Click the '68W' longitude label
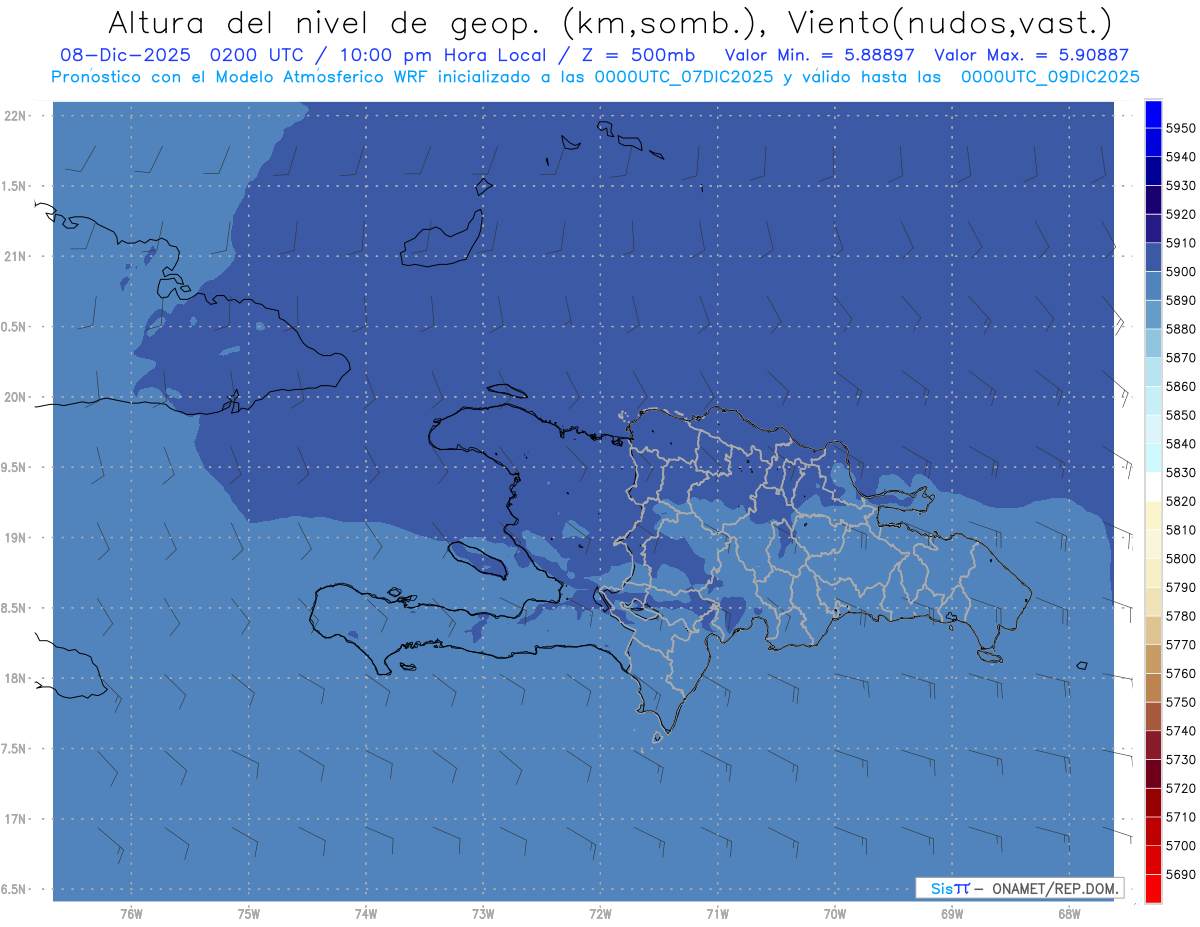Viewport: 1200px width, 927px height. pyautogui.click(x=1069, y=914)
